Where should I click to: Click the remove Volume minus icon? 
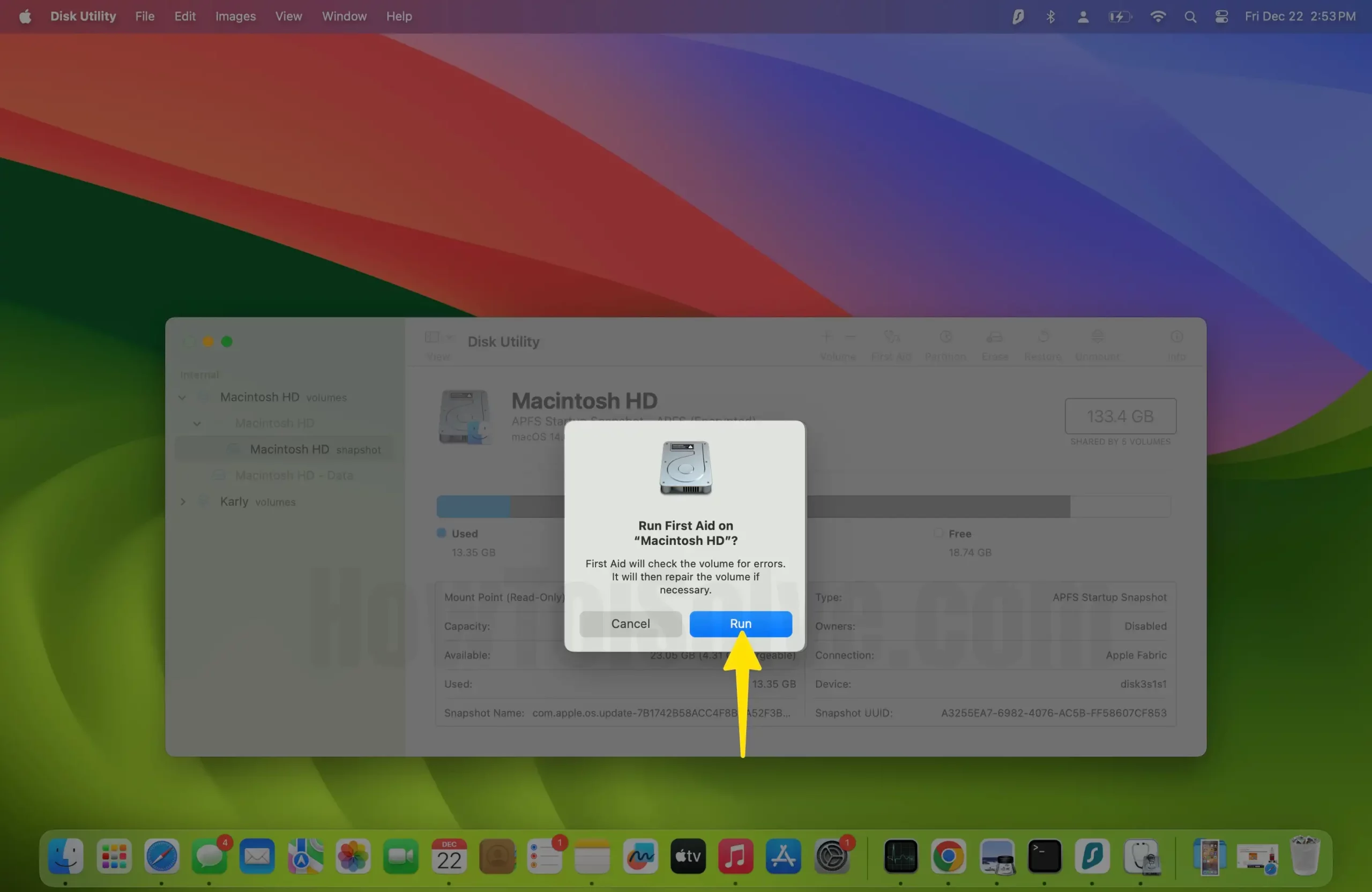point(851,336)
